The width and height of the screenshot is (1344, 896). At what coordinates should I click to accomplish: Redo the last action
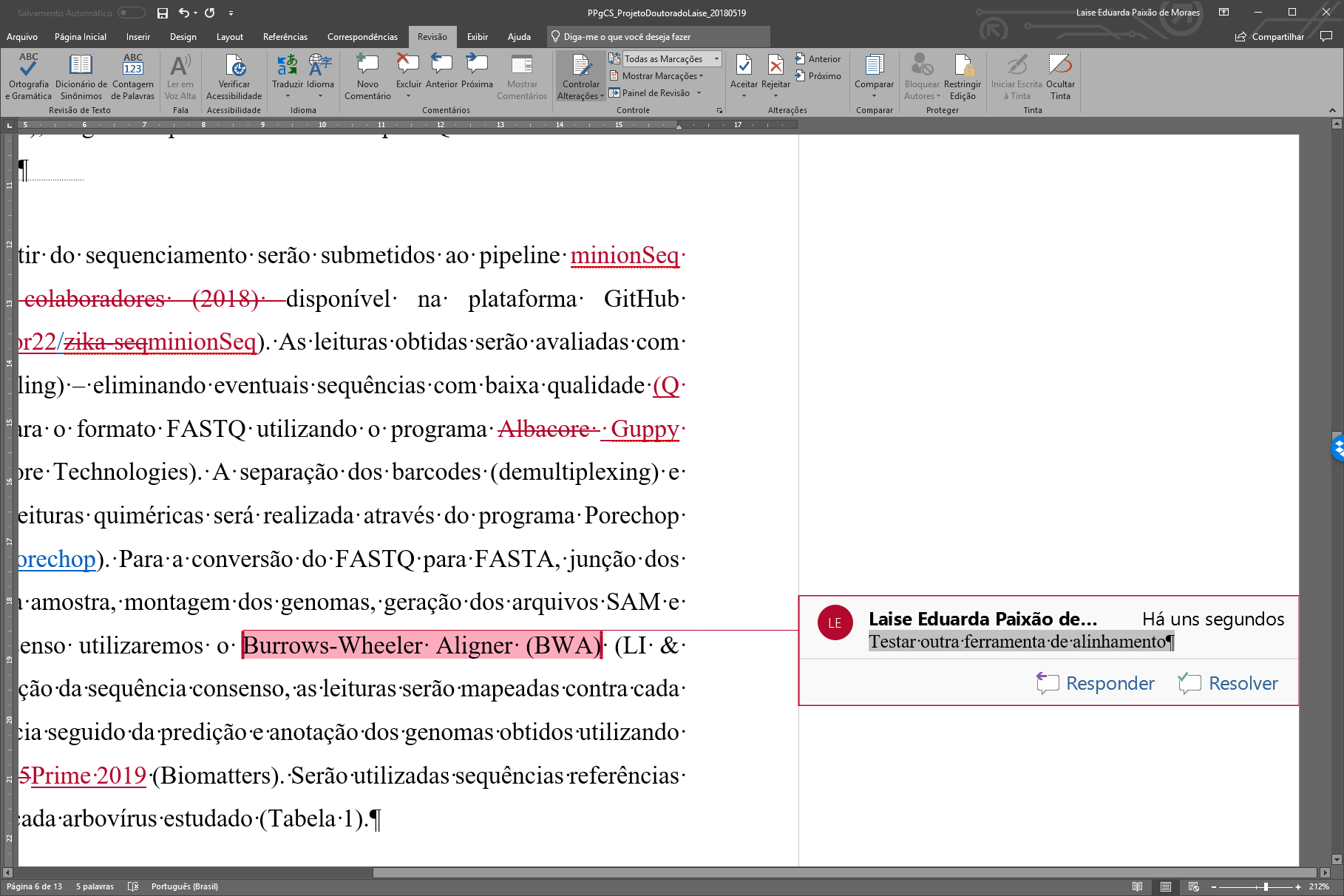coord(210,13)
